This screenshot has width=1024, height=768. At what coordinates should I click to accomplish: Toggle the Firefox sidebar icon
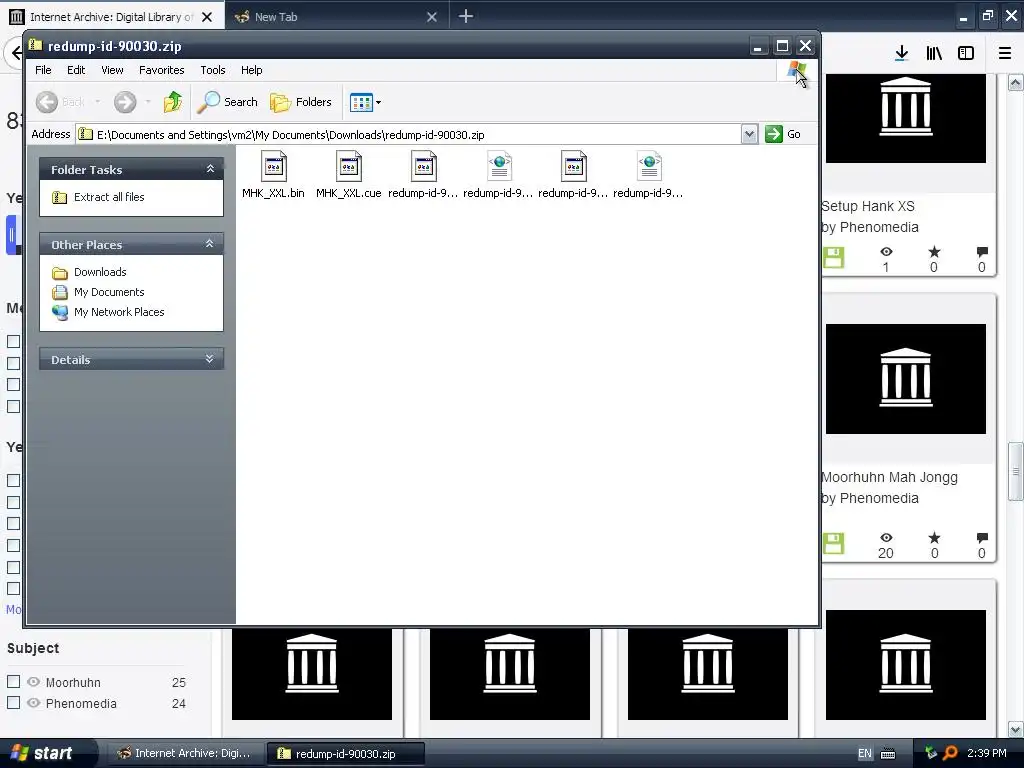coord(966,54)
